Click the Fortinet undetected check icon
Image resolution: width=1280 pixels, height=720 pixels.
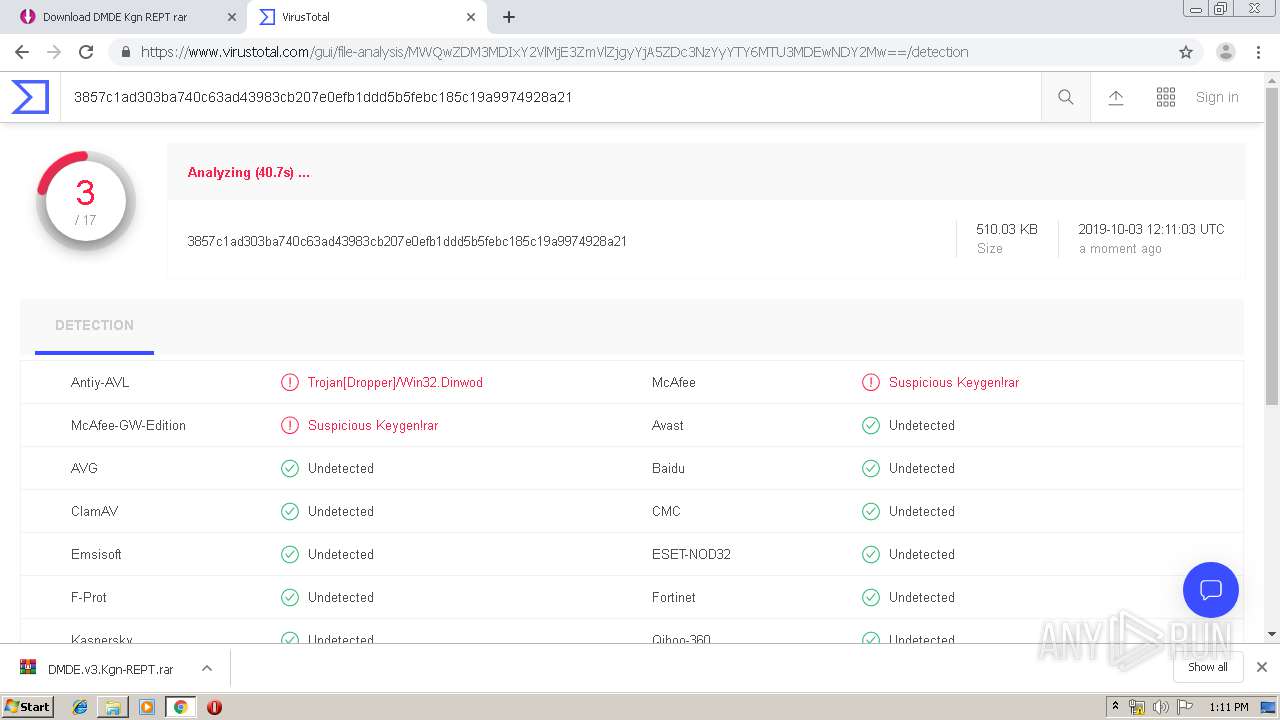(x=871, y=597)
